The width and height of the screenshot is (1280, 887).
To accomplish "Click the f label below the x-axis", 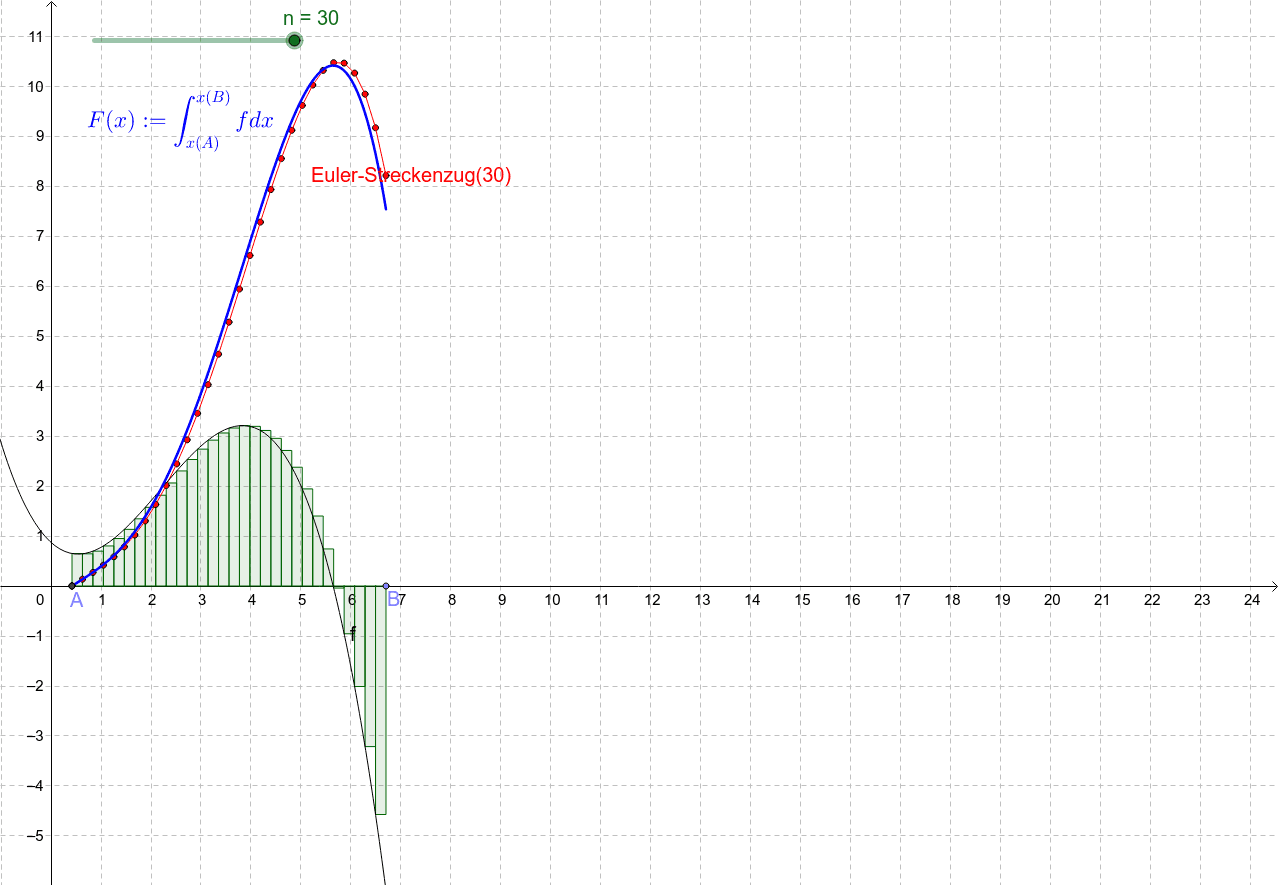I will coord(352,633).
